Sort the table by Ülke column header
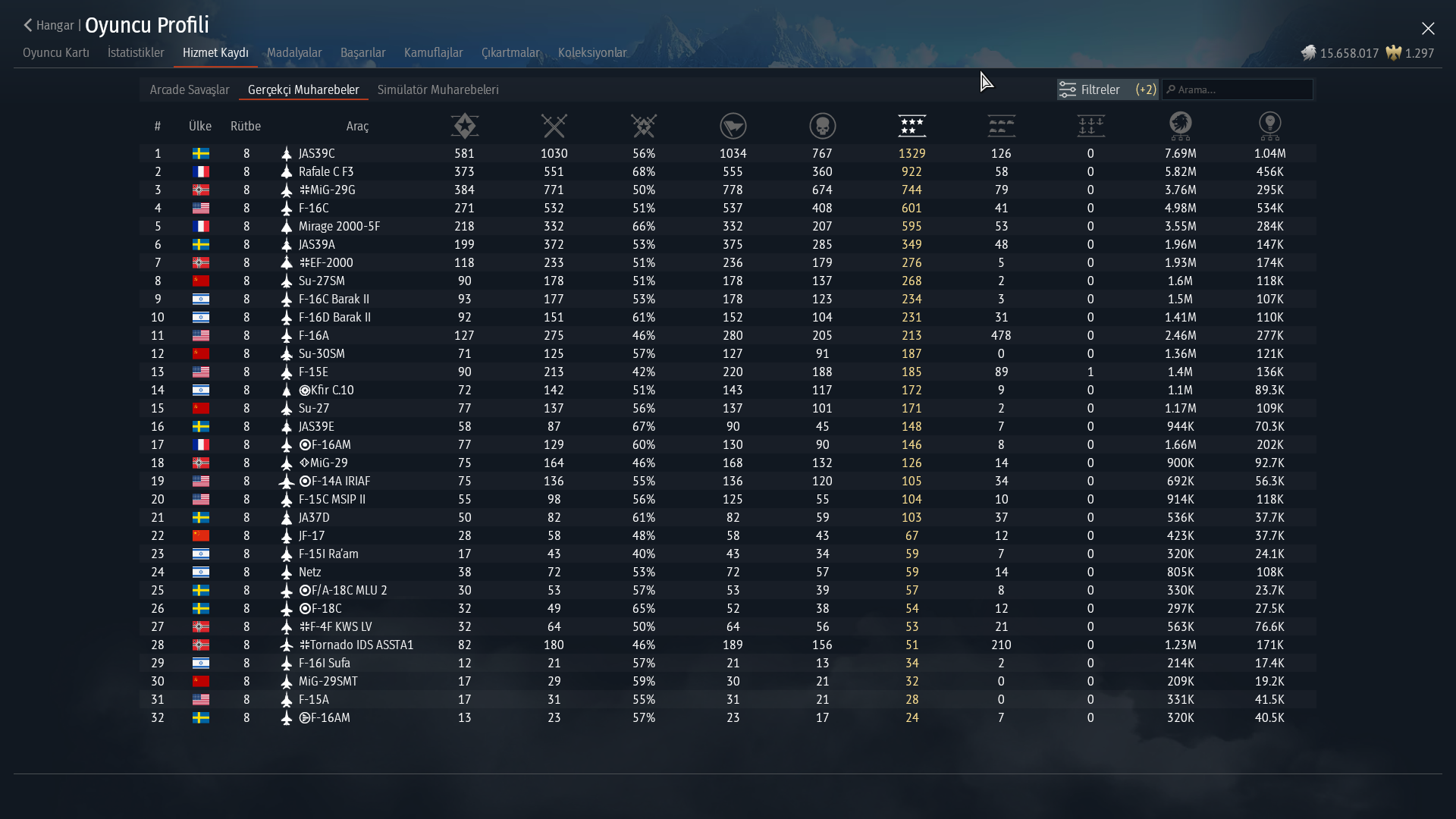The height and width of the screenshot is (819, 1456). click(x=200, y=126)
